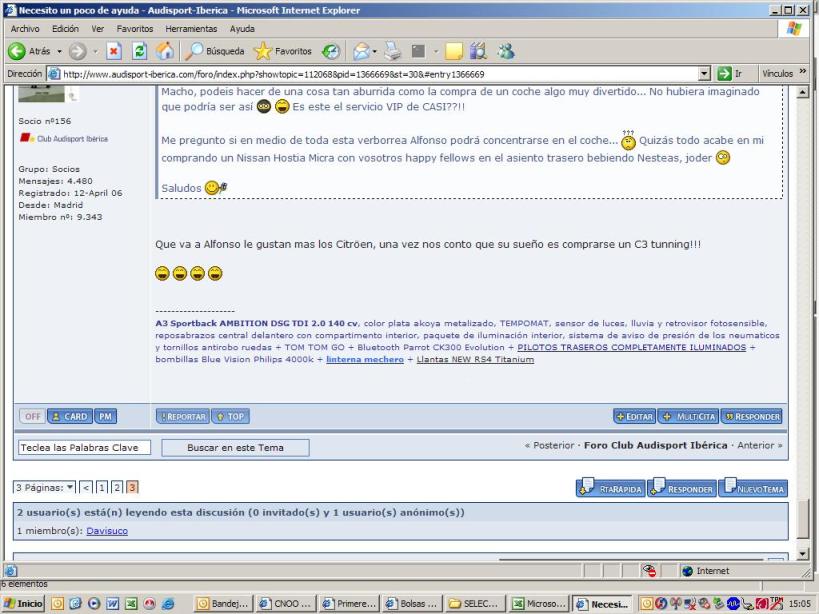Image resolution: width=819 pixels, height=614 pixels.
Task: Switch to the Bandej... taskbar window
Action: pos(224,604)
